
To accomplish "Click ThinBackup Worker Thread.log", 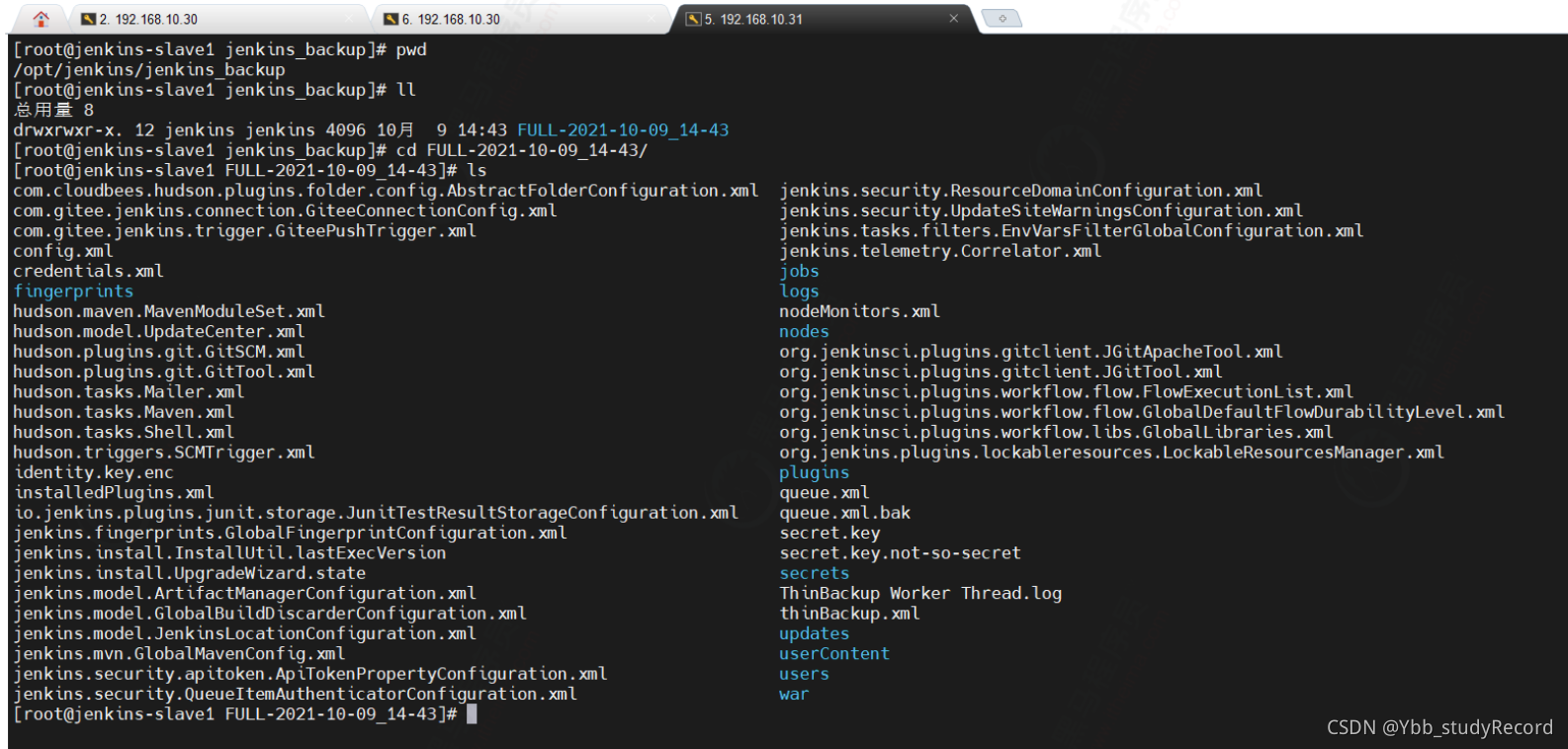I will point(920,593).
